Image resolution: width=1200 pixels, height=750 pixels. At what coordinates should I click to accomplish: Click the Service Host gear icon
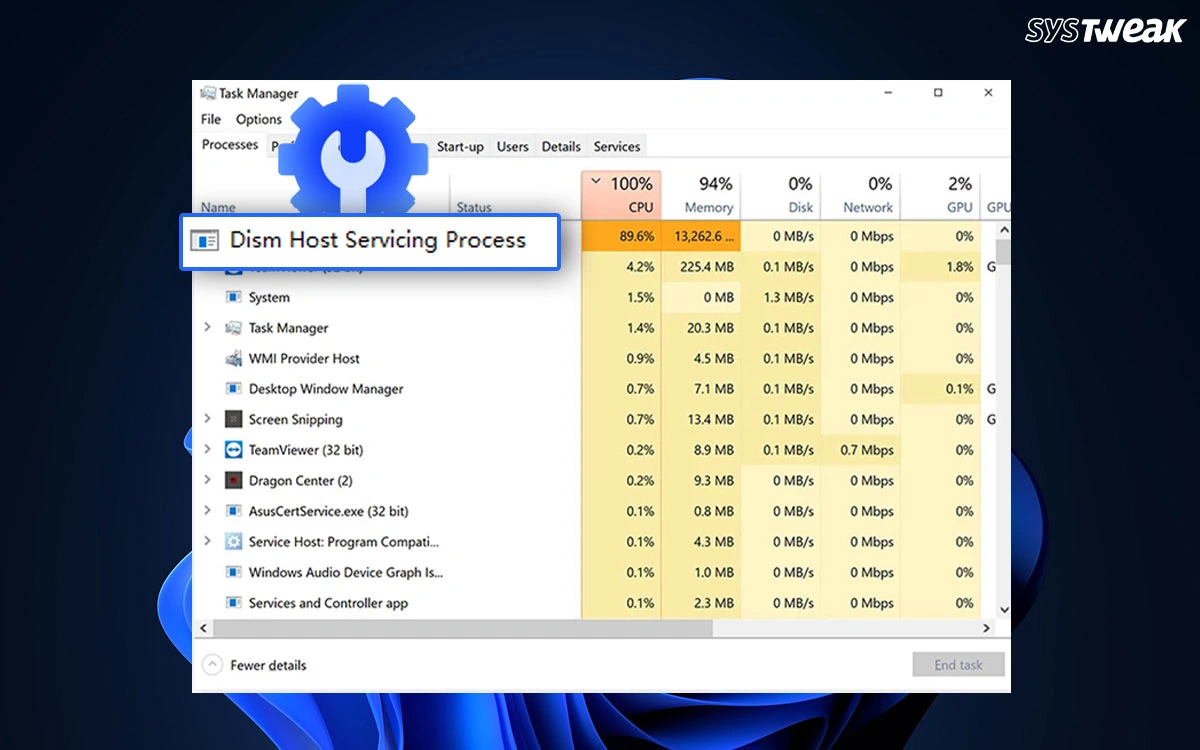point(232,542)
